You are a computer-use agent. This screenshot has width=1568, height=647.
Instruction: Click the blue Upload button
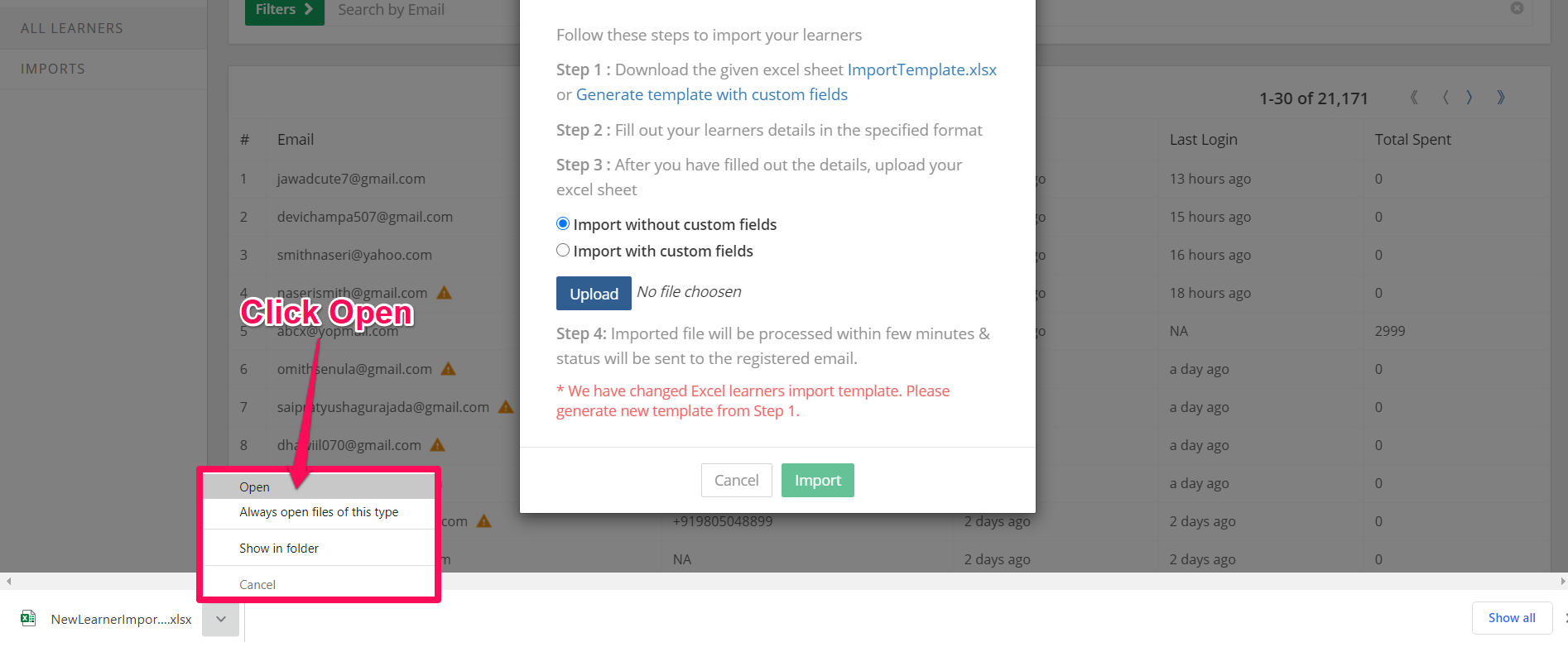(594, 294)
